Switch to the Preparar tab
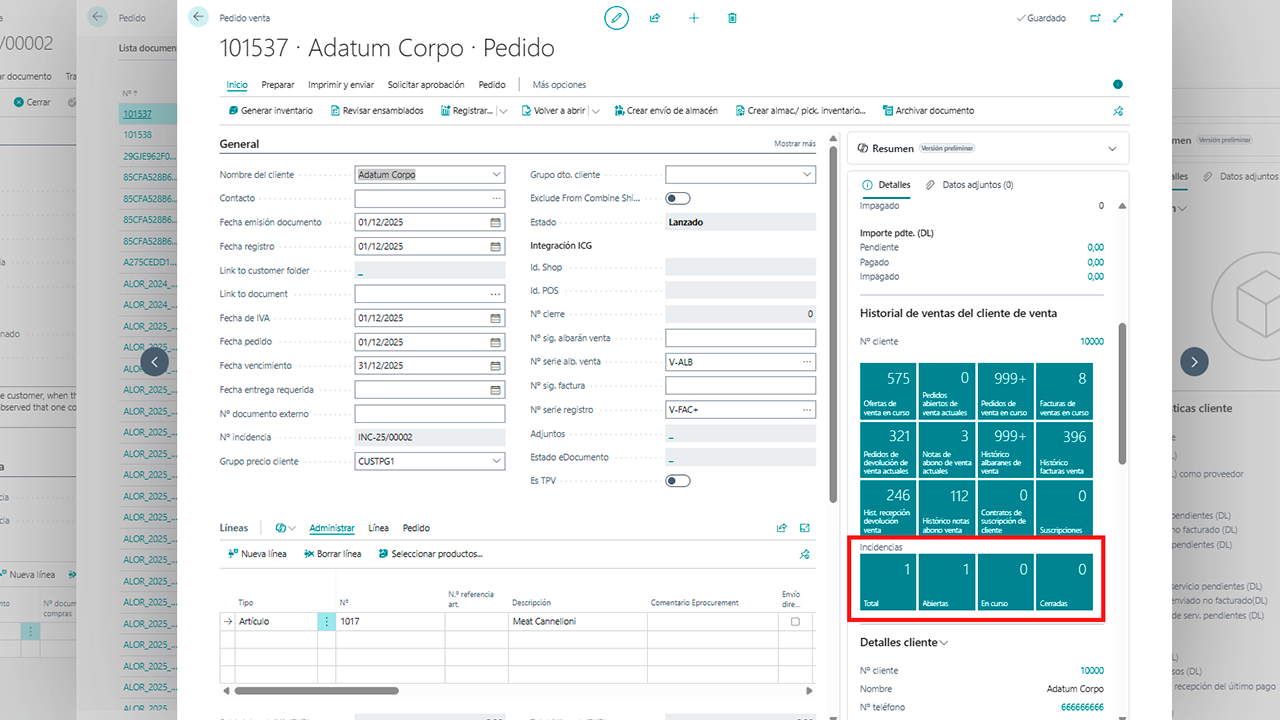1280x720 pixels. [x=278, y=85]
